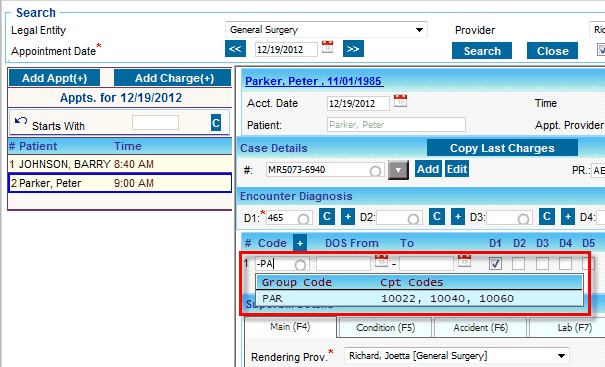
Task: Select PAR group code suggestion row
Action: click(419, 298)
